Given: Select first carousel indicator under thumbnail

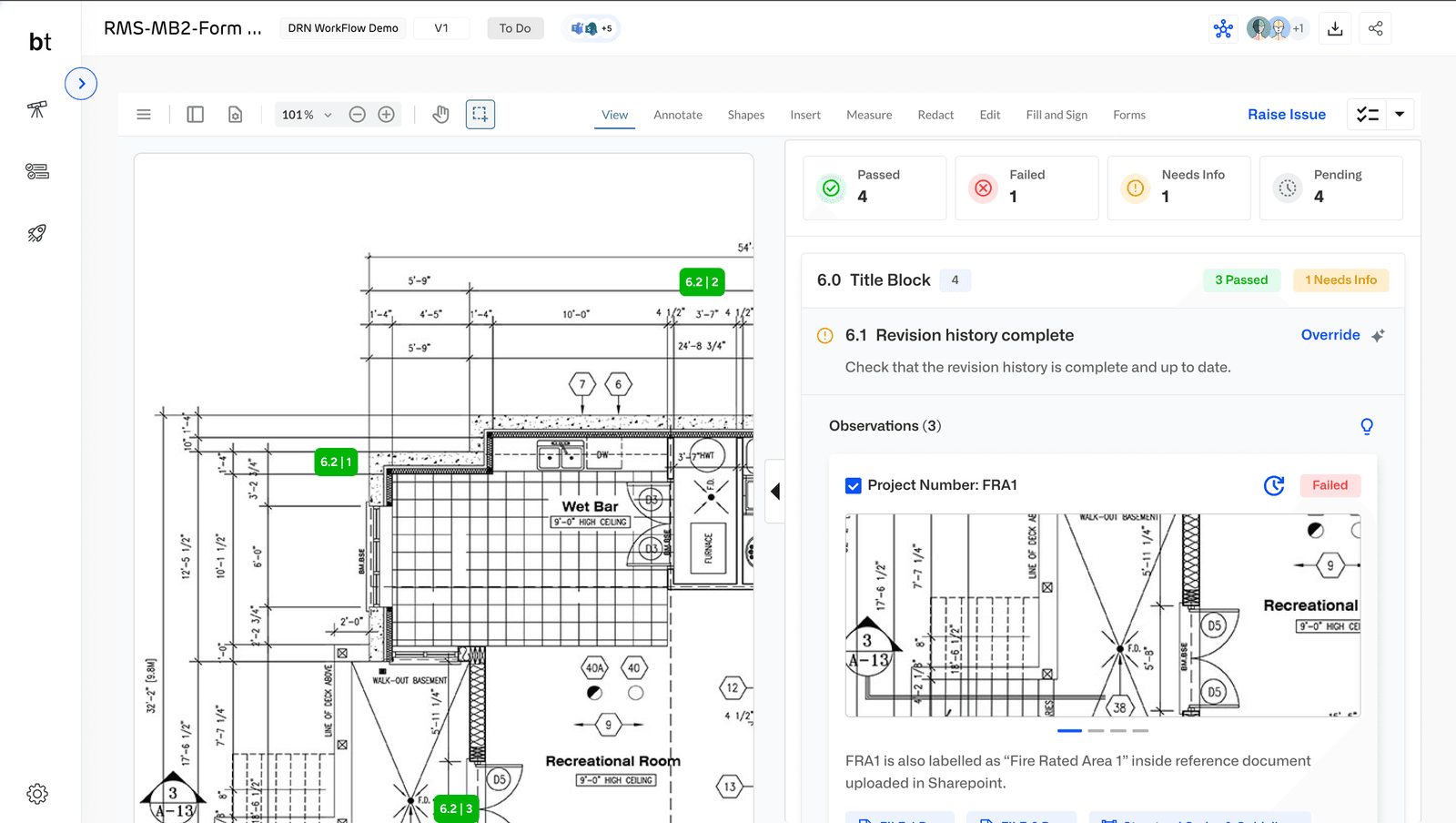Looking at the screenshot, I should click(1070, 730).
